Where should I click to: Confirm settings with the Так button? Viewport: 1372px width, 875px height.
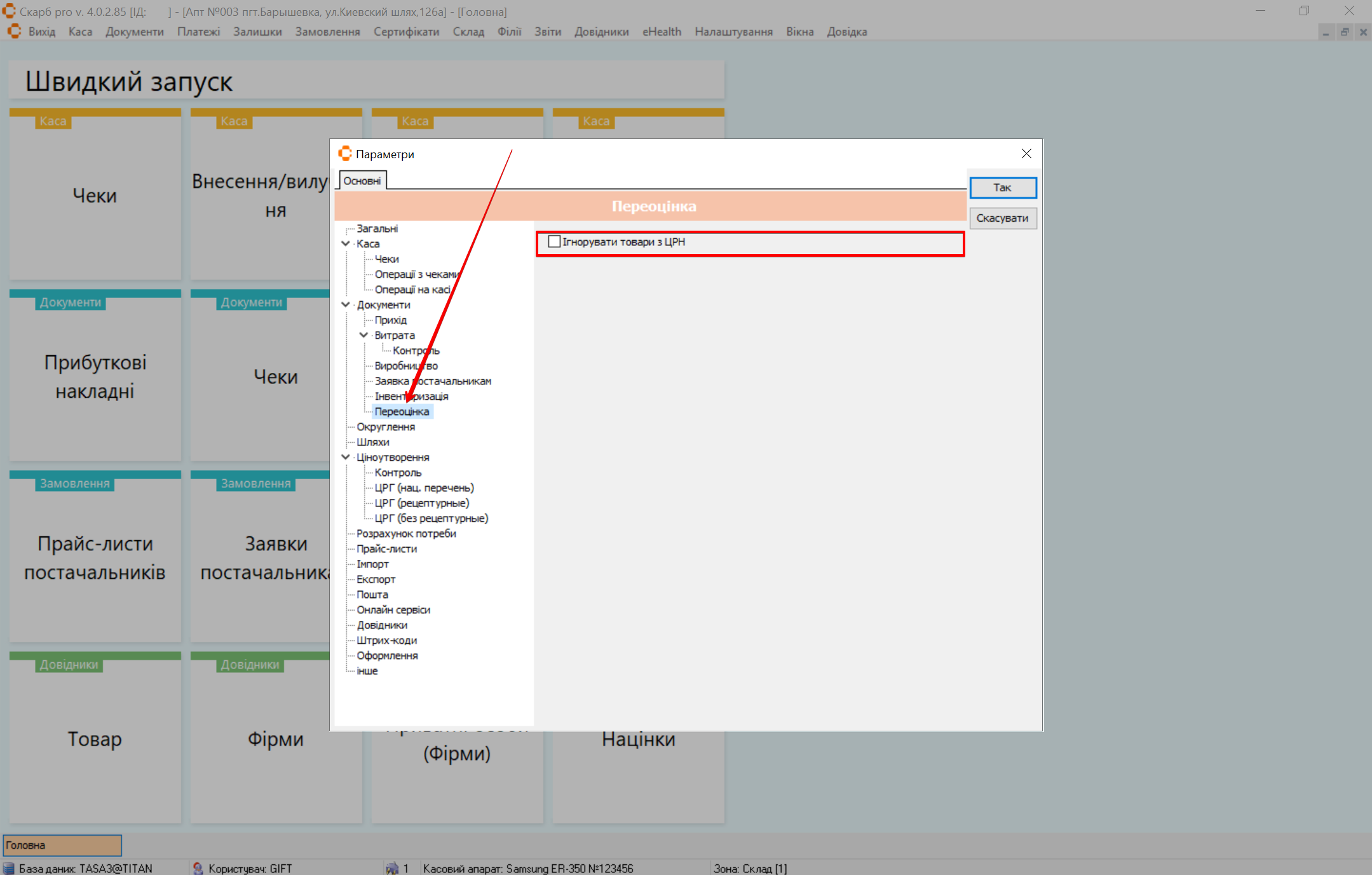click(1002, 187)
